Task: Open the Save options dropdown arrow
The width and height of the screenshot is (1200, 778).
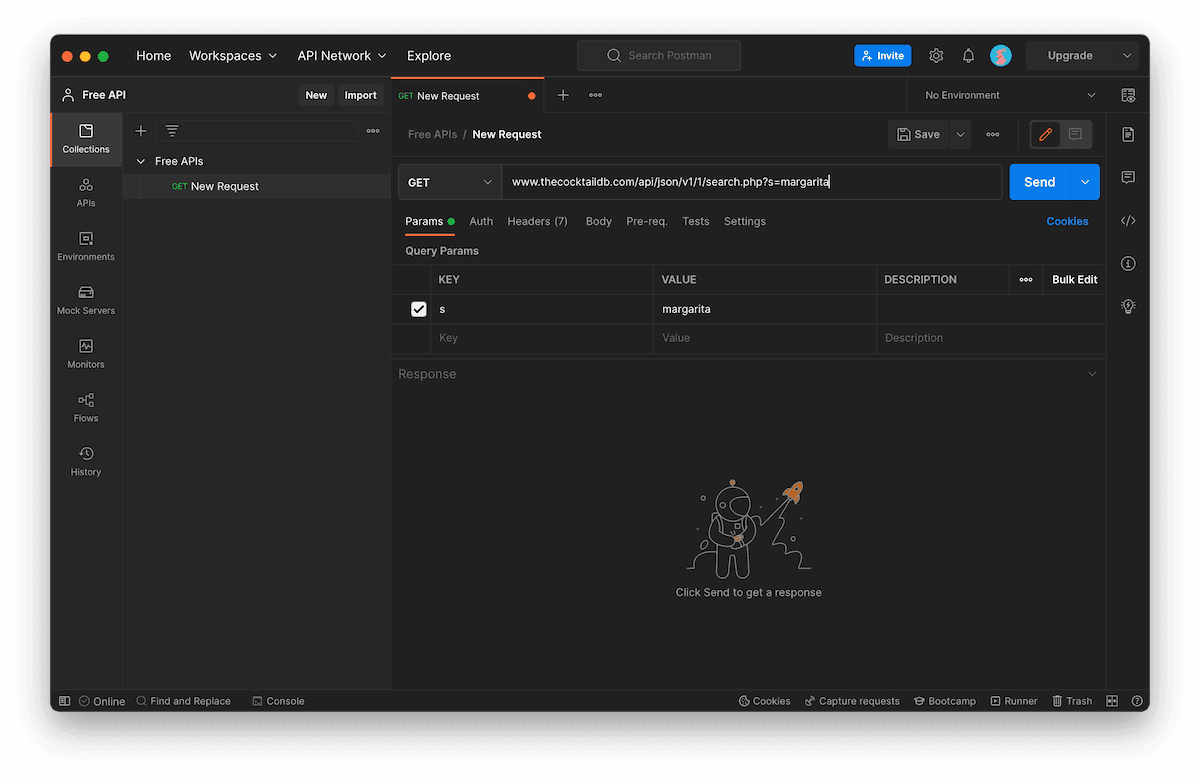Action: pyautogui.click(x=960, y=134)
